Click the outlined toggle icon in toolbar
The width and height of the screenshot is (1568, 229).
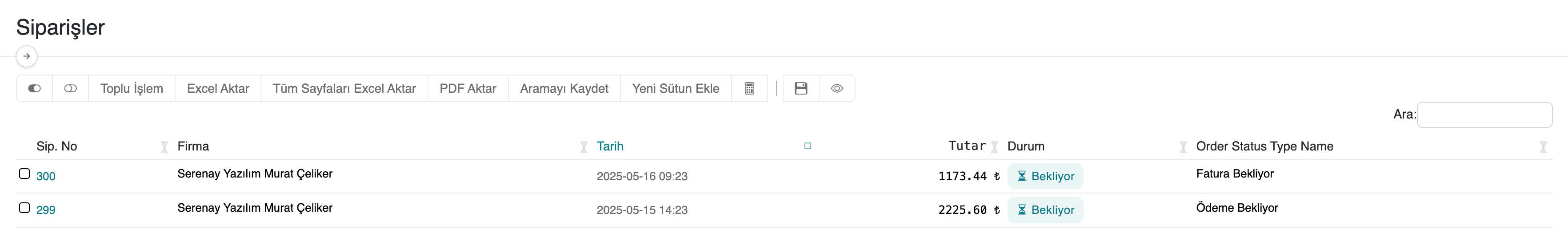pyautogui.click(x=71, y=89)
